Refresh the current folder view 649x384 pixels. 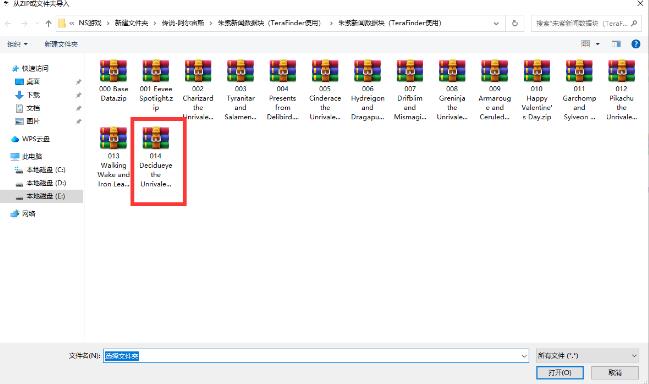[x=515, y=23]
